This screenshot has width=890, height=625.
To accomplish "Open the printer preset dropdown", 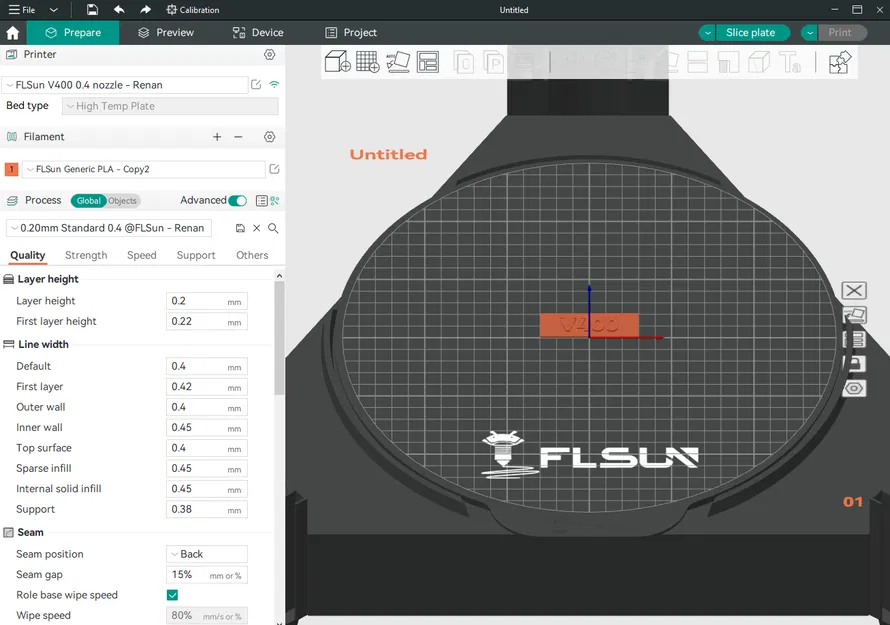I will click(x=125, y=85).
